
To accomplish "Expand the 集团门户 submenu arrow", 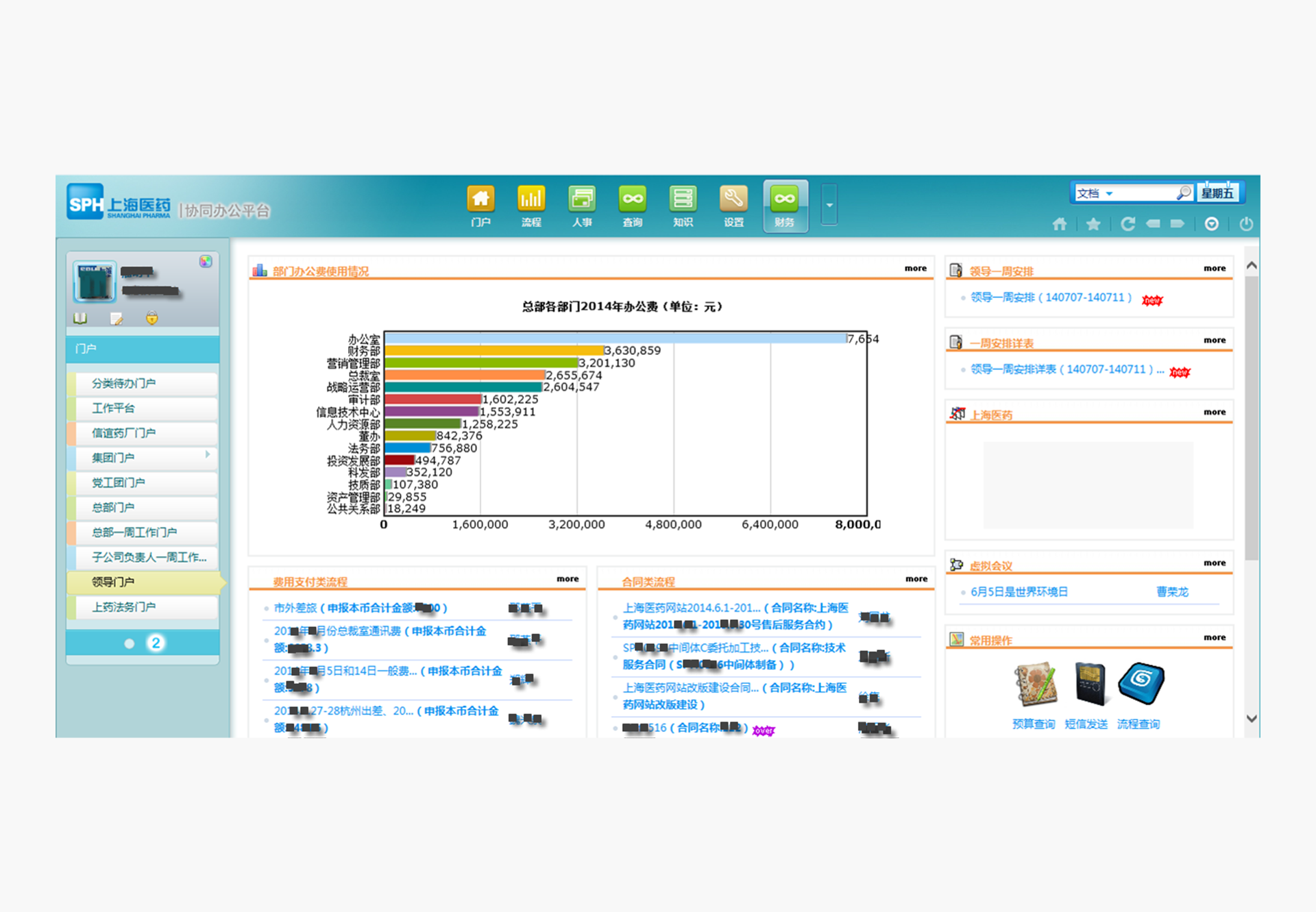I will pyautogui.click(x=207, y=454).
